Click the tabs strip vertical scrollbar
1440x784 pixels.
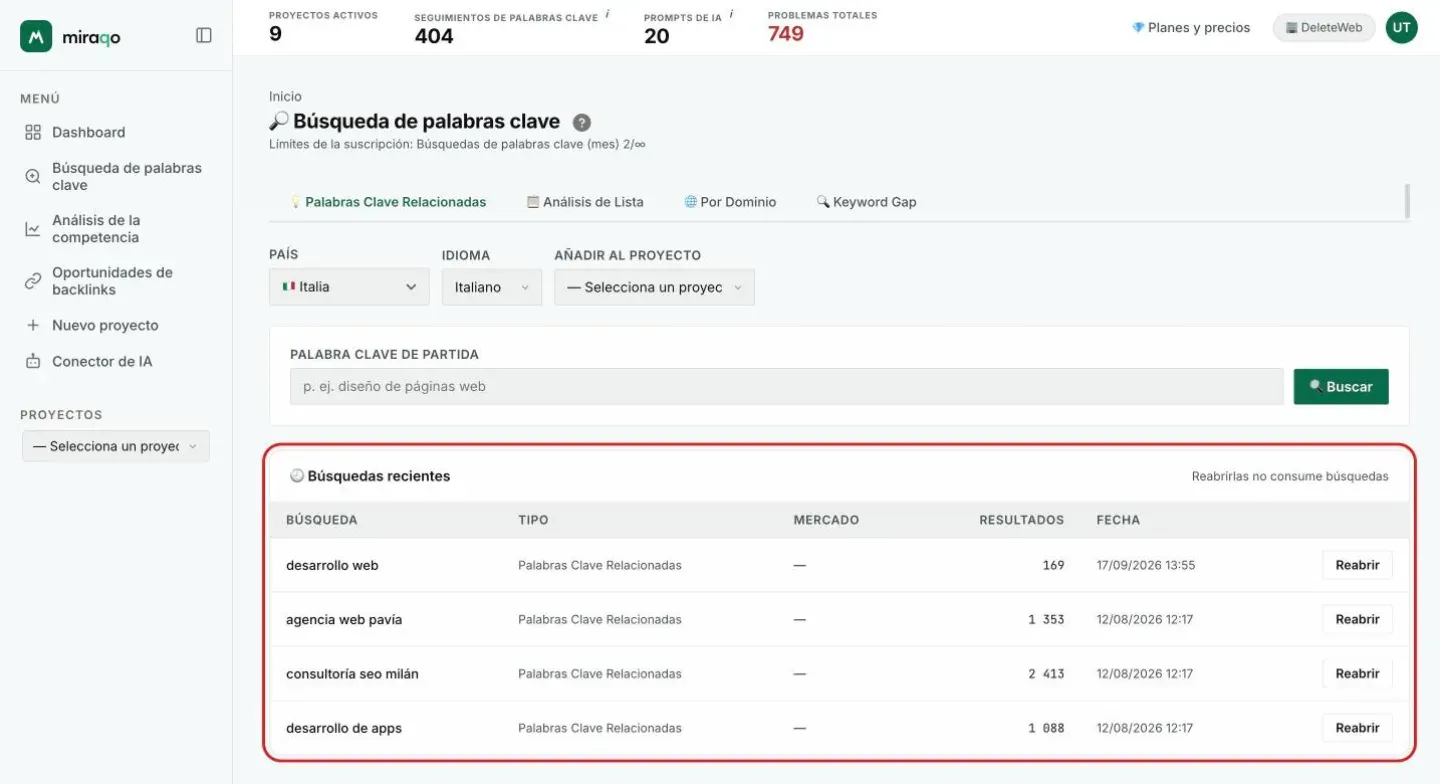[1407, 201]
